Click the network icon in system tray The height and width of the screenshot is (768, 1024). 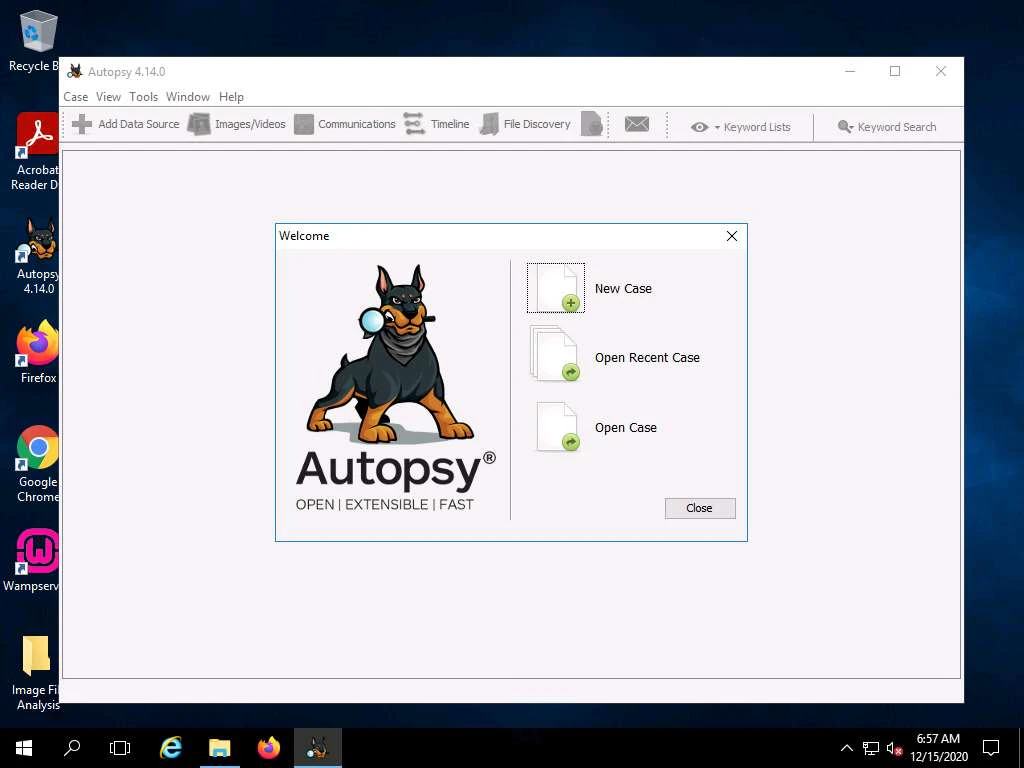(x=871, y=748)
